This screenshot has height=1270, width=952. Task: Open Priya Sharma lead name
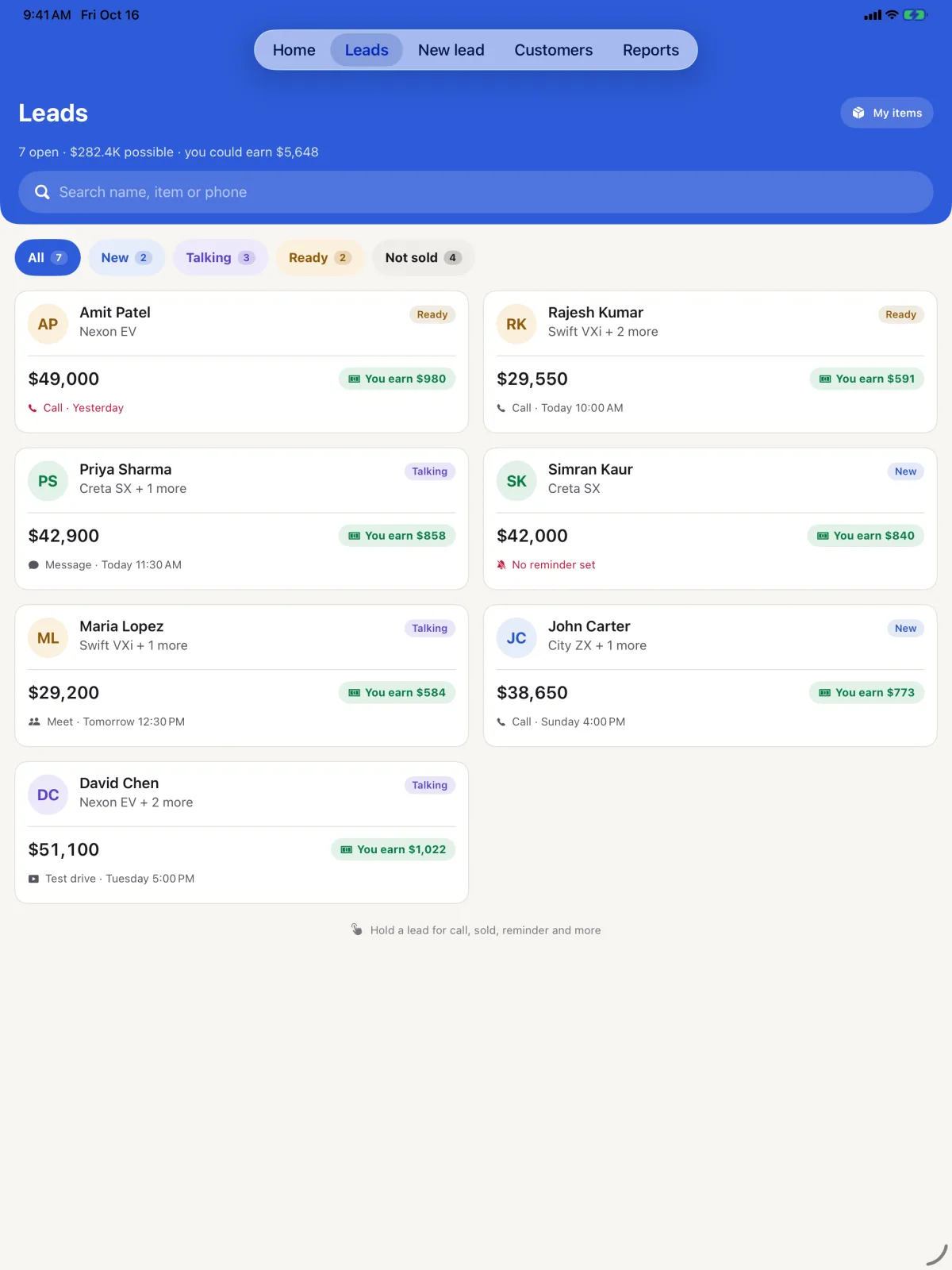125,469
